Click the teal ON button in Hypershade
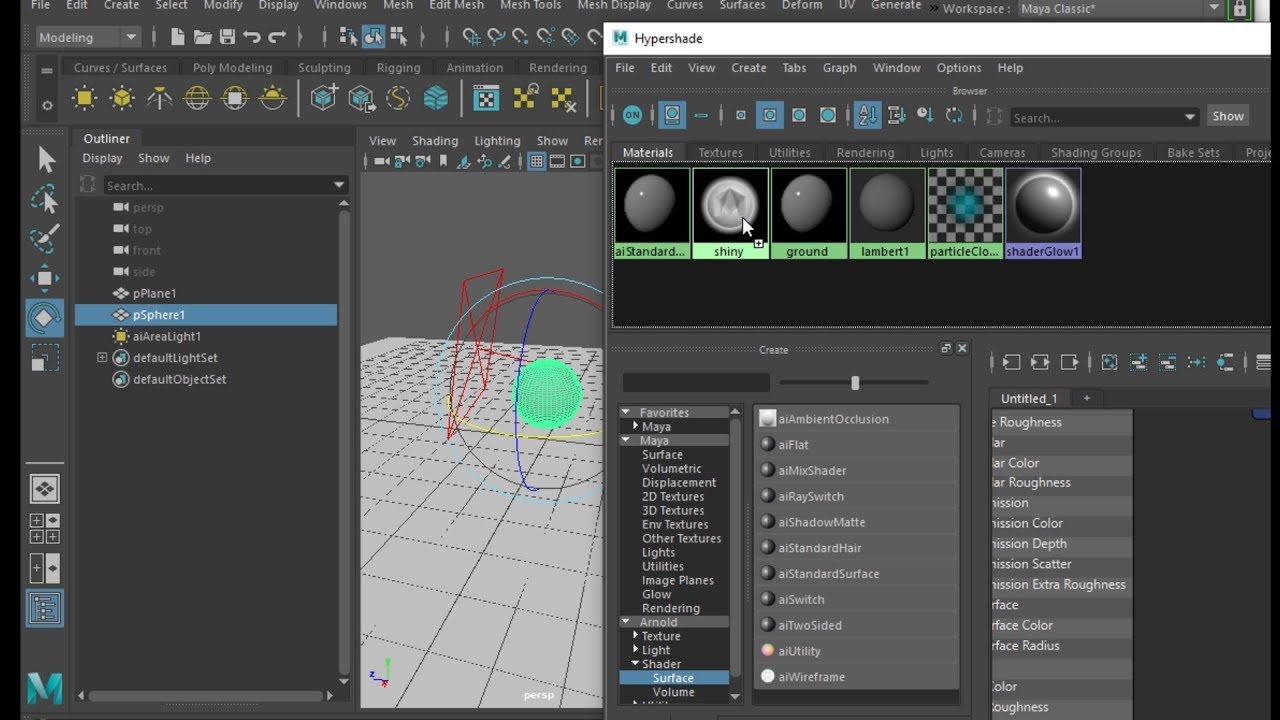 [632, 116]
